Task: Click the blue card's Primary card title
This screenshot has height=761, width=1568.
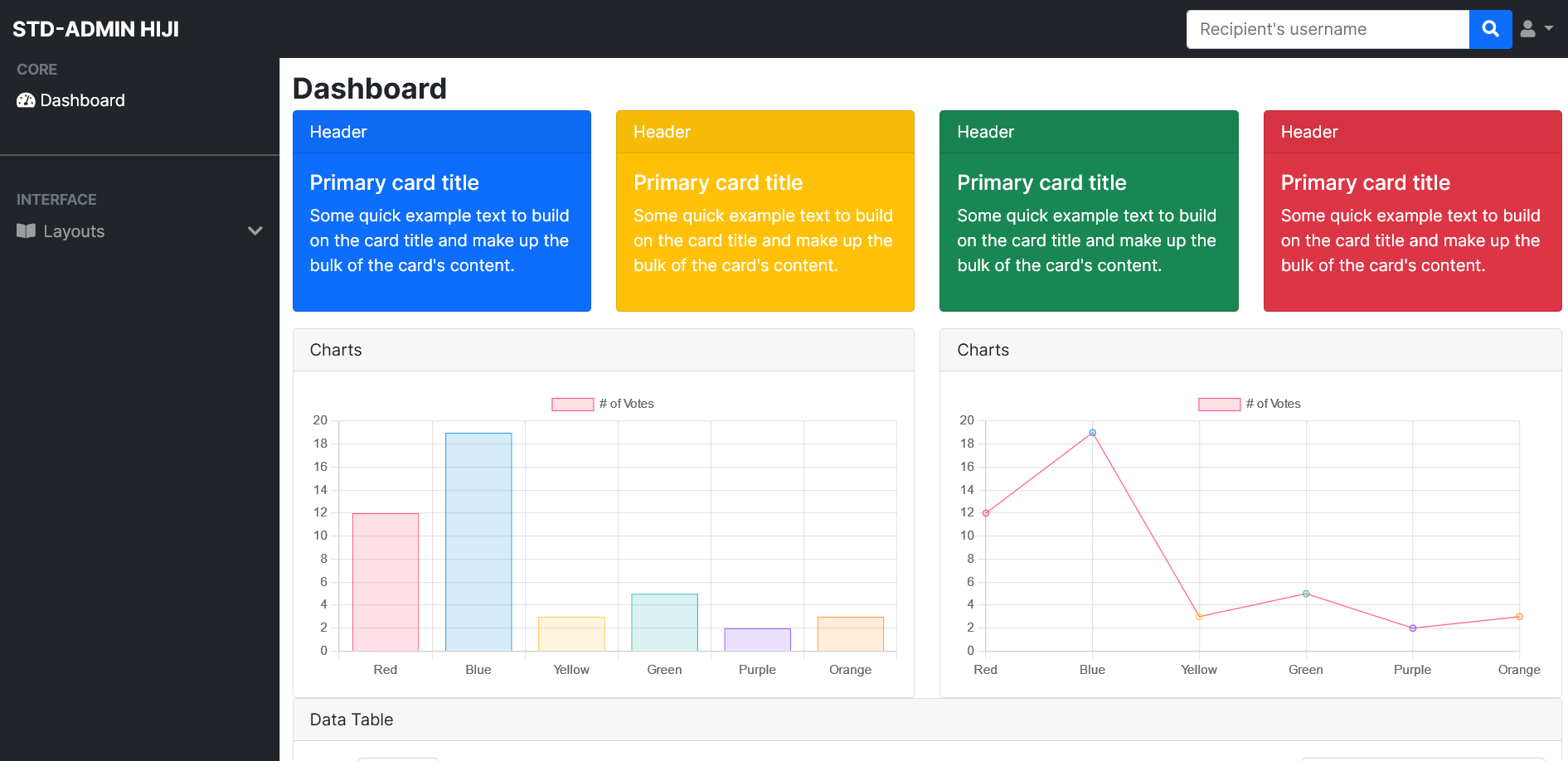Action: 395,182
